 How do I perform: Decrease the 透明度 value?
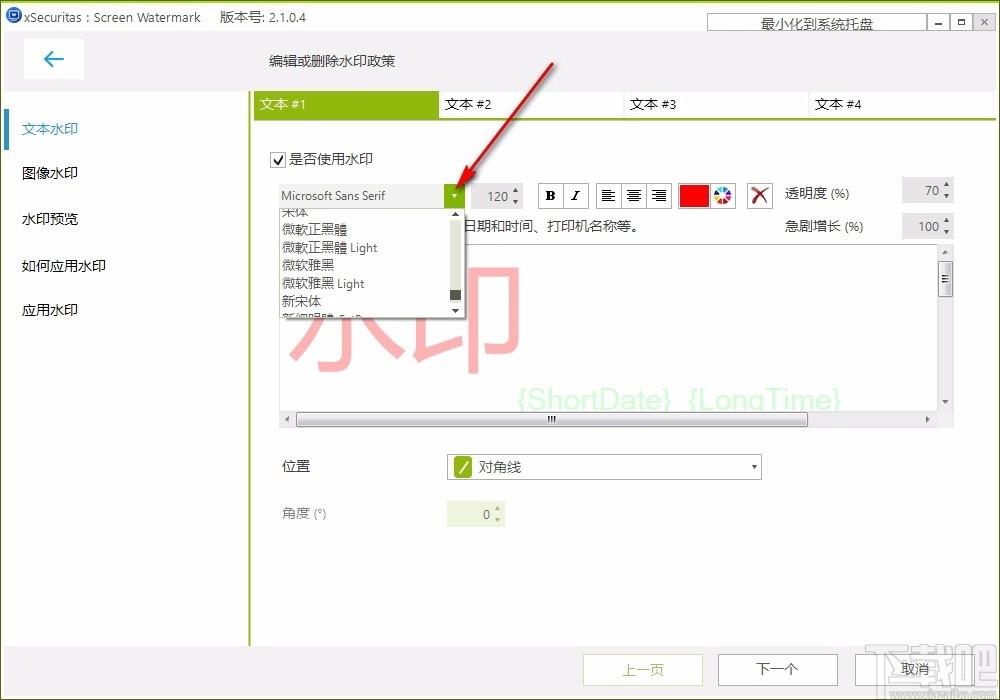coord(946,196)
